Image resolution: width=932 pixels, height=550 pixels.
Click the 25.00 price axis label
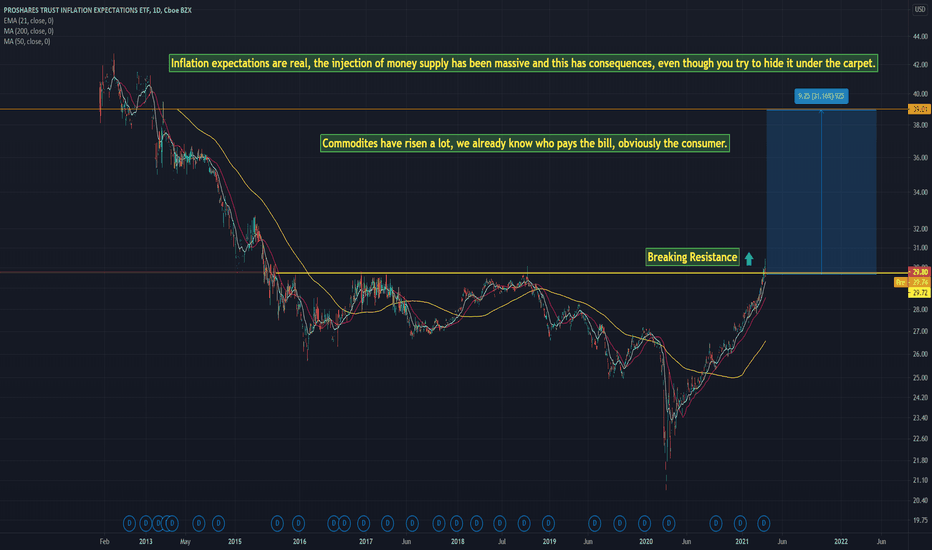click(920, 378)
